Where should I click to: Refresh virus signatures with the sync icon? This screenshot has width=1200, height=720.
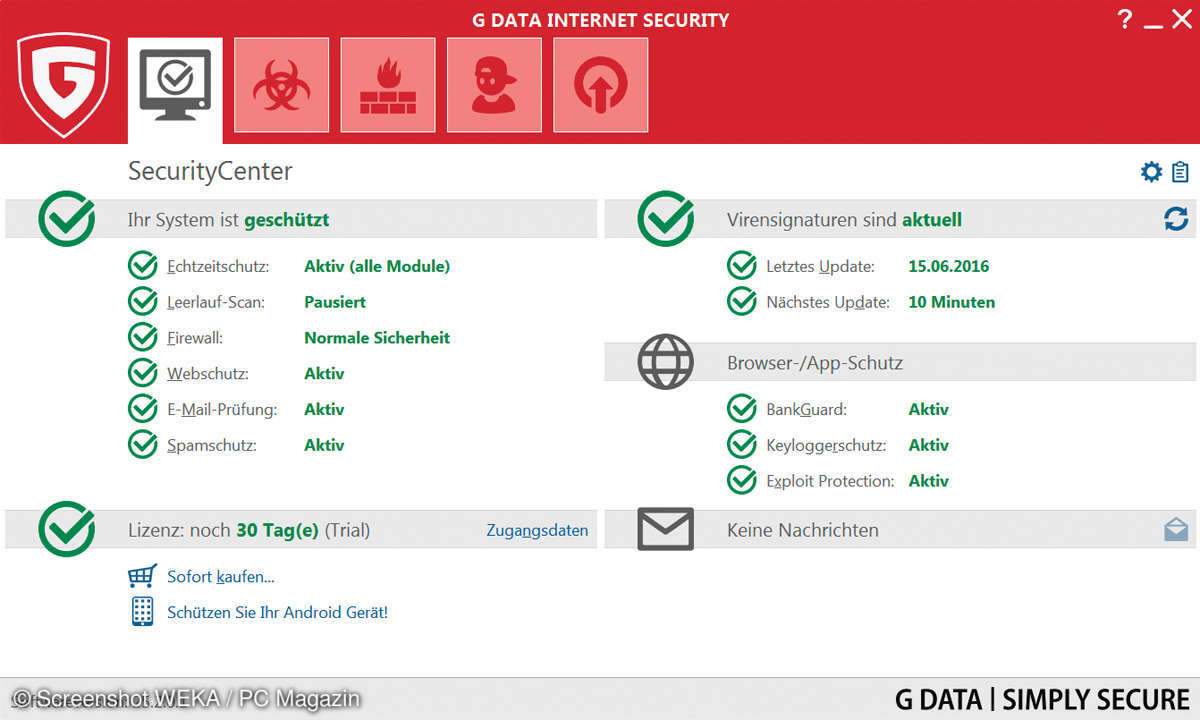pyautogui.click(x=1176, y=219)
